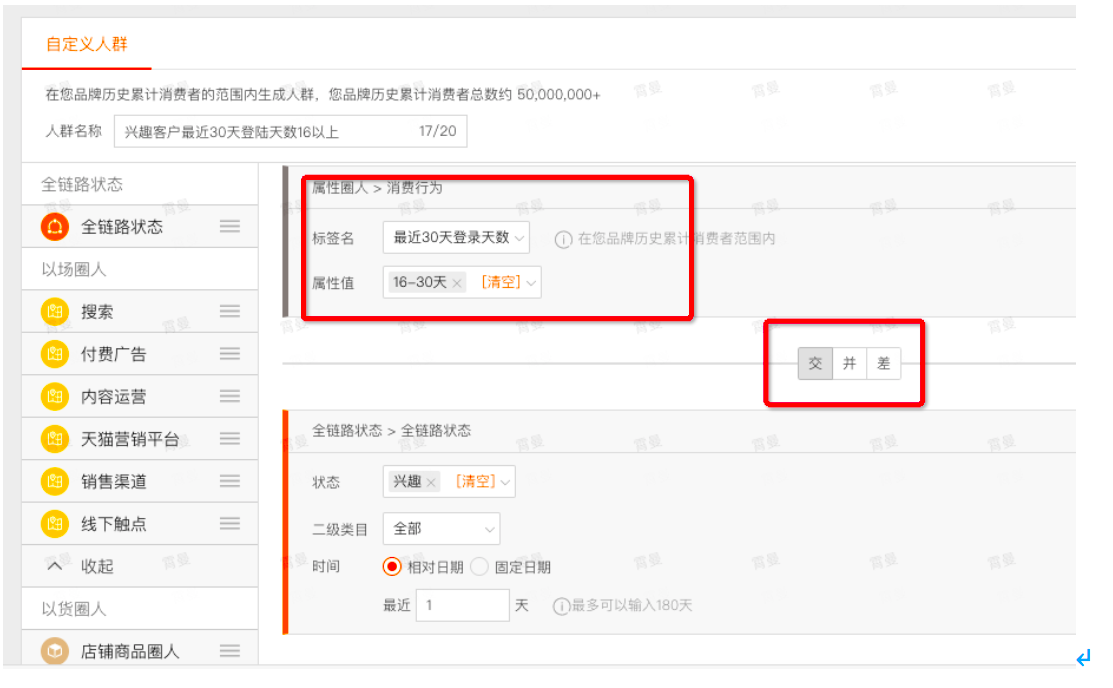
Task: Select the 相对日期 radio button
Action: tap(392, 567)
